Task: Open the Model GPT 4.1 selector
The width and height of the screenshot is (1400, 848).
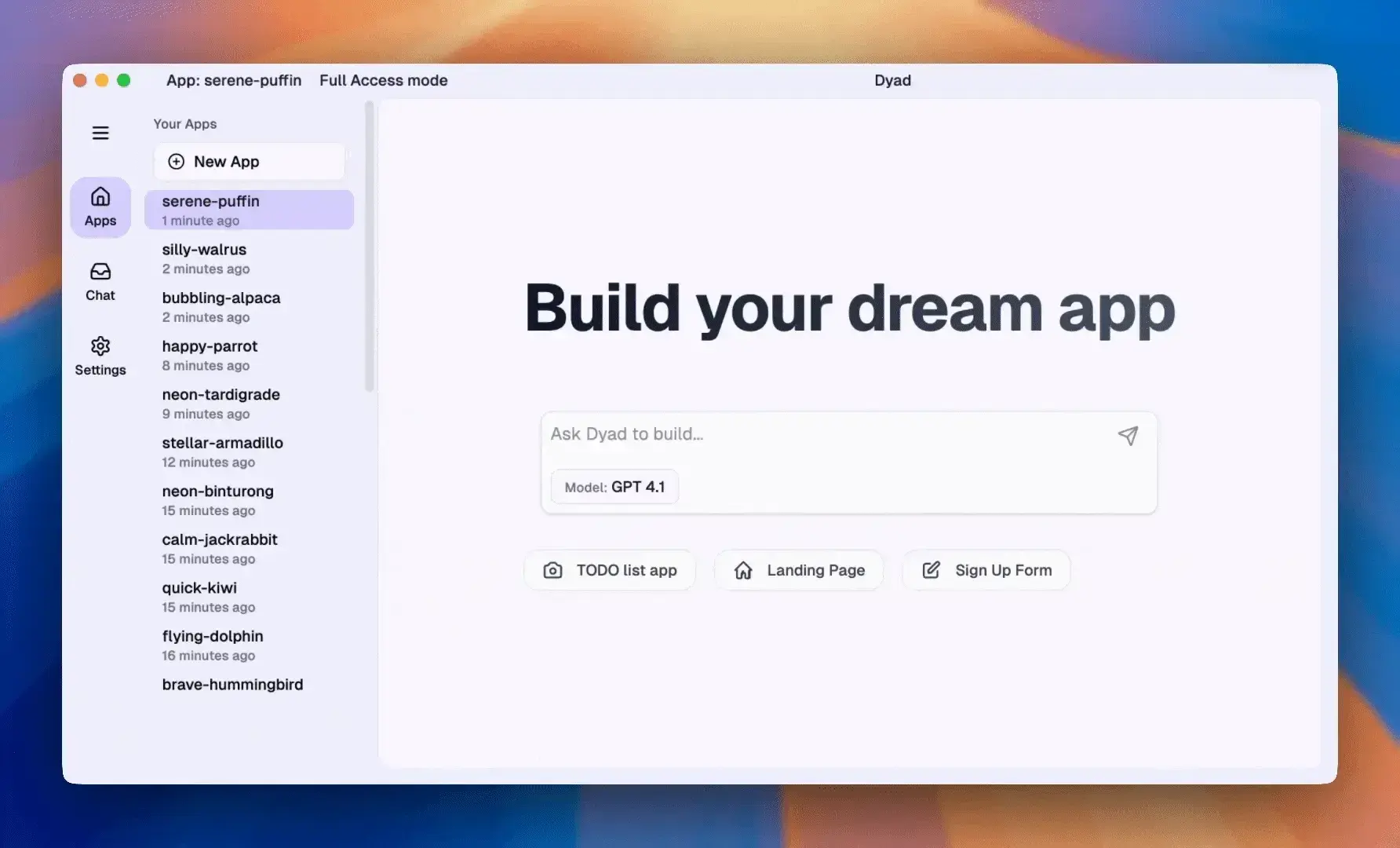Action: tap(614, 487)
